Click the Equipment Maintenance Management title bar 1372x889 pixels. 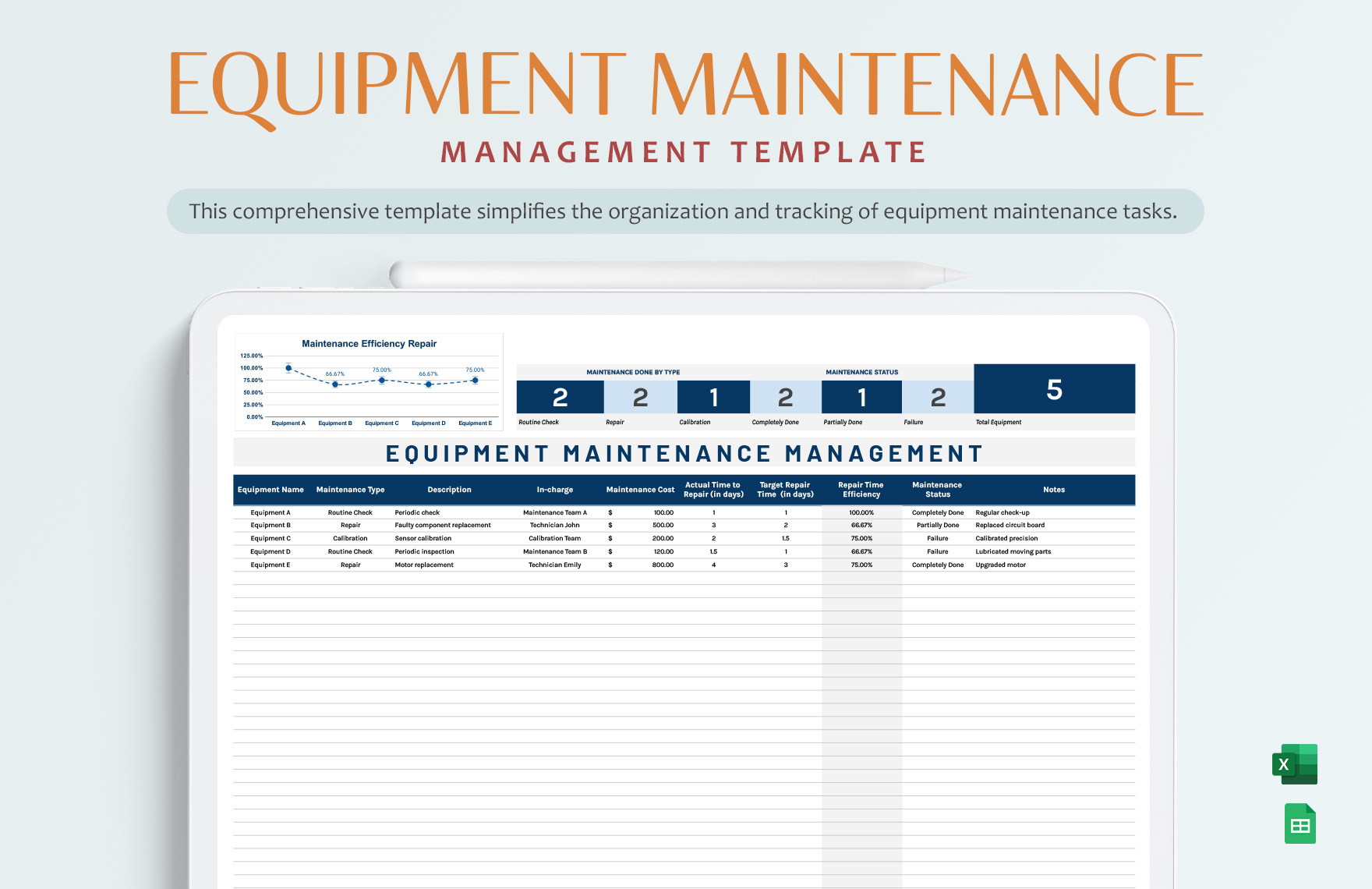point(683,452)
